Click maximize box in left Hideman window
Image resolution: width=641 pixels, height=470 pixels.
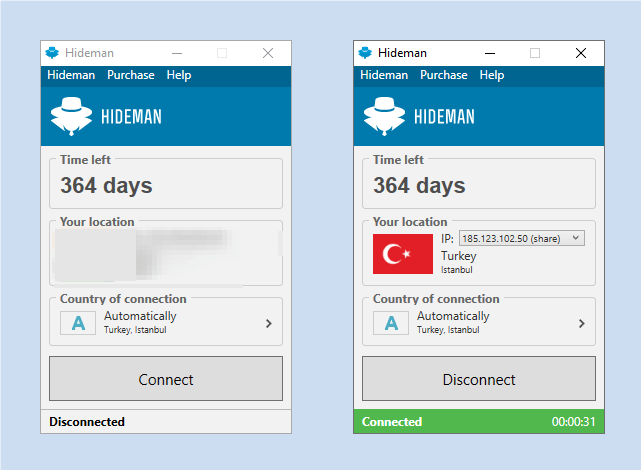(x=222, y=53)
